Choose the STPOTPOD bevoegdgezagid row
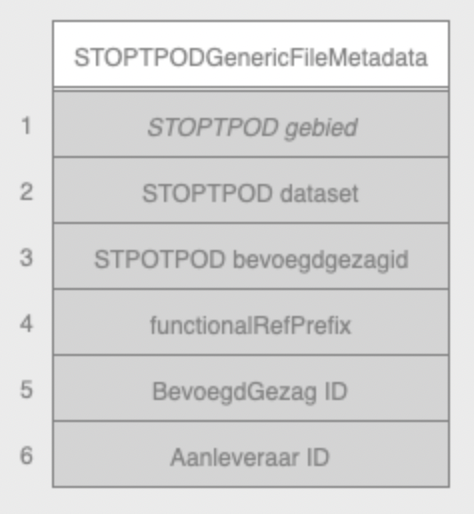 (x=251, y=256)
